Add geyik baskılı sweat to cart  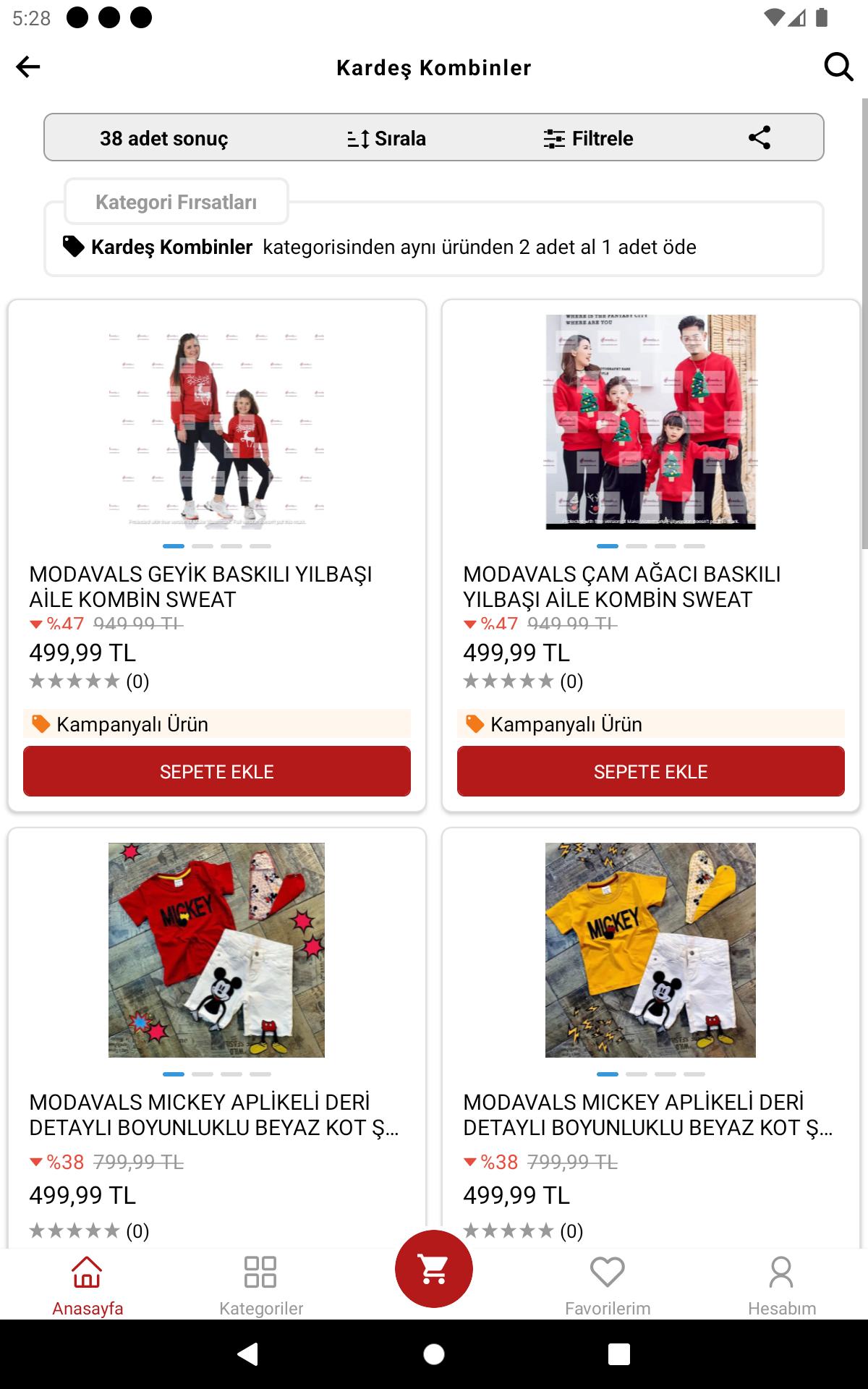[x=217, y=771]
